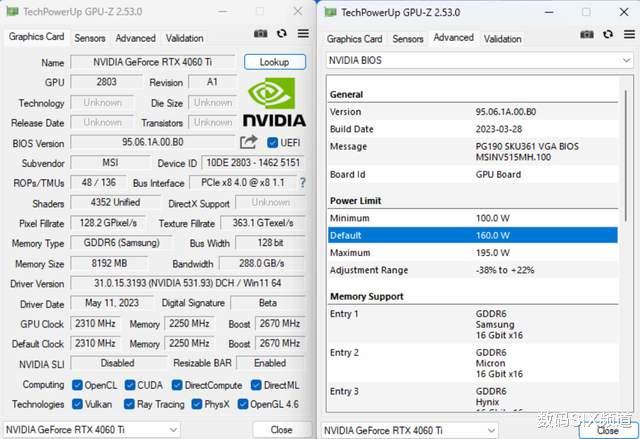The width and height of the screenshot is (640, 439).
Task: Click GPU-Z app icon in left title bar
Action: 13,11
